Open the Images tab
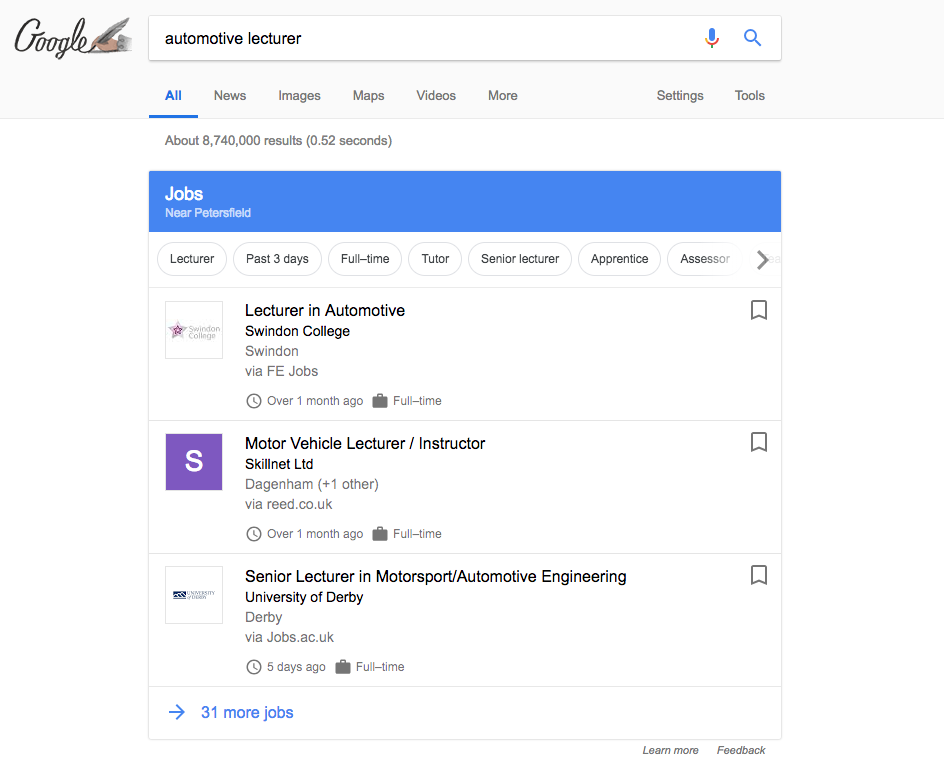This screenshot has height=766, width=944. point(299,96)
